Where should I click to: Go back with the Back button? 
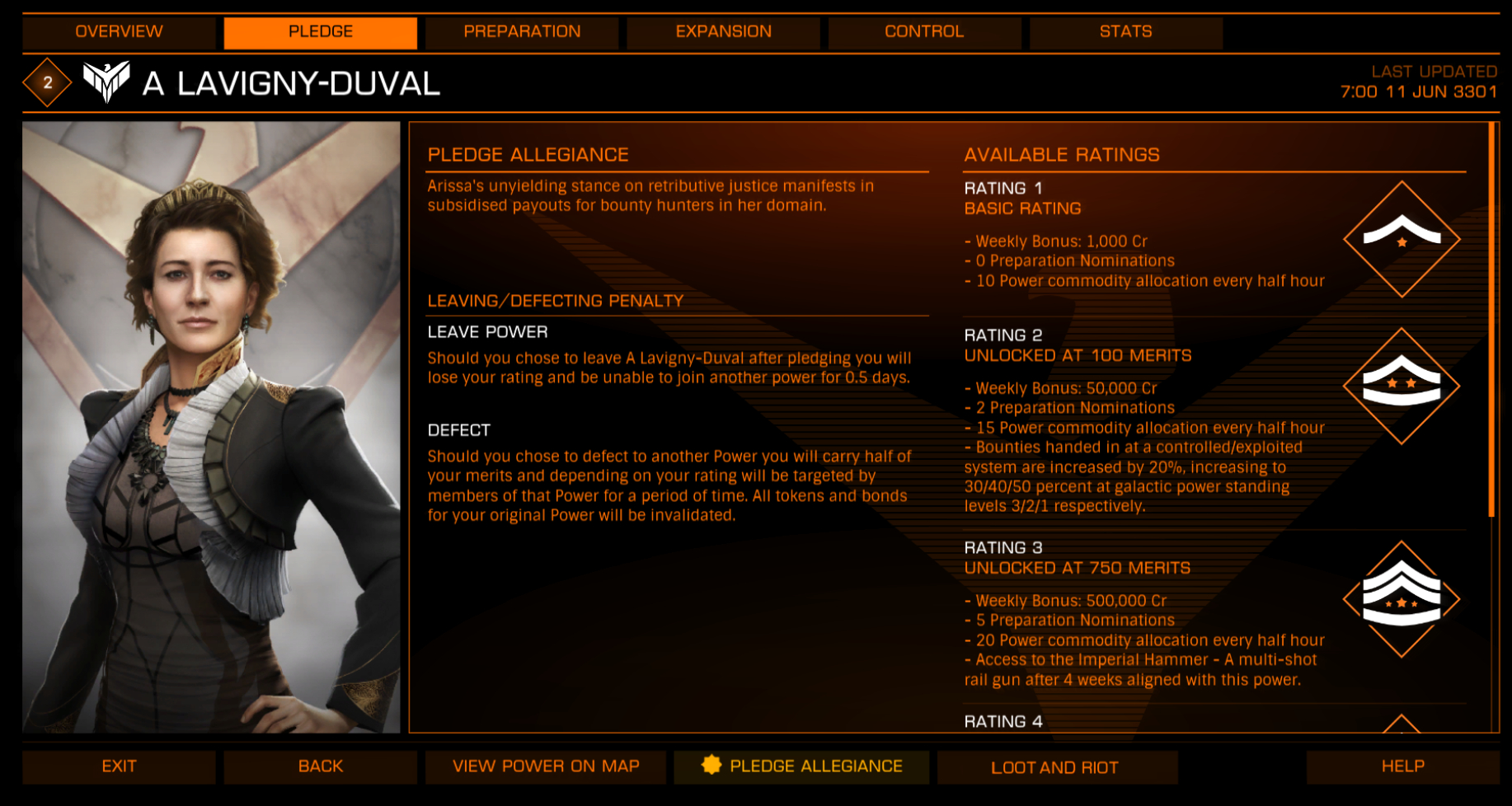coord(321,766)
